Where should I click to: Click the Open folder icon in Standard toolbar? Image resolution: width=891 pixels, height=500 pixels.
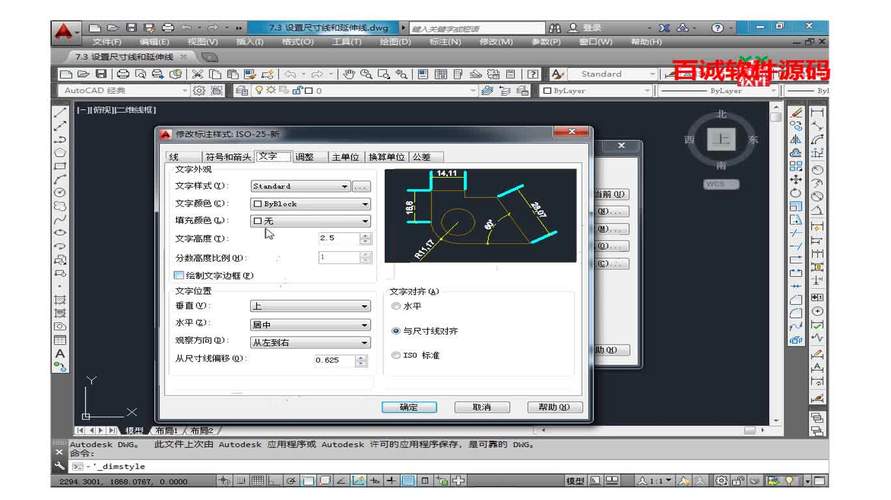(84, 74)
